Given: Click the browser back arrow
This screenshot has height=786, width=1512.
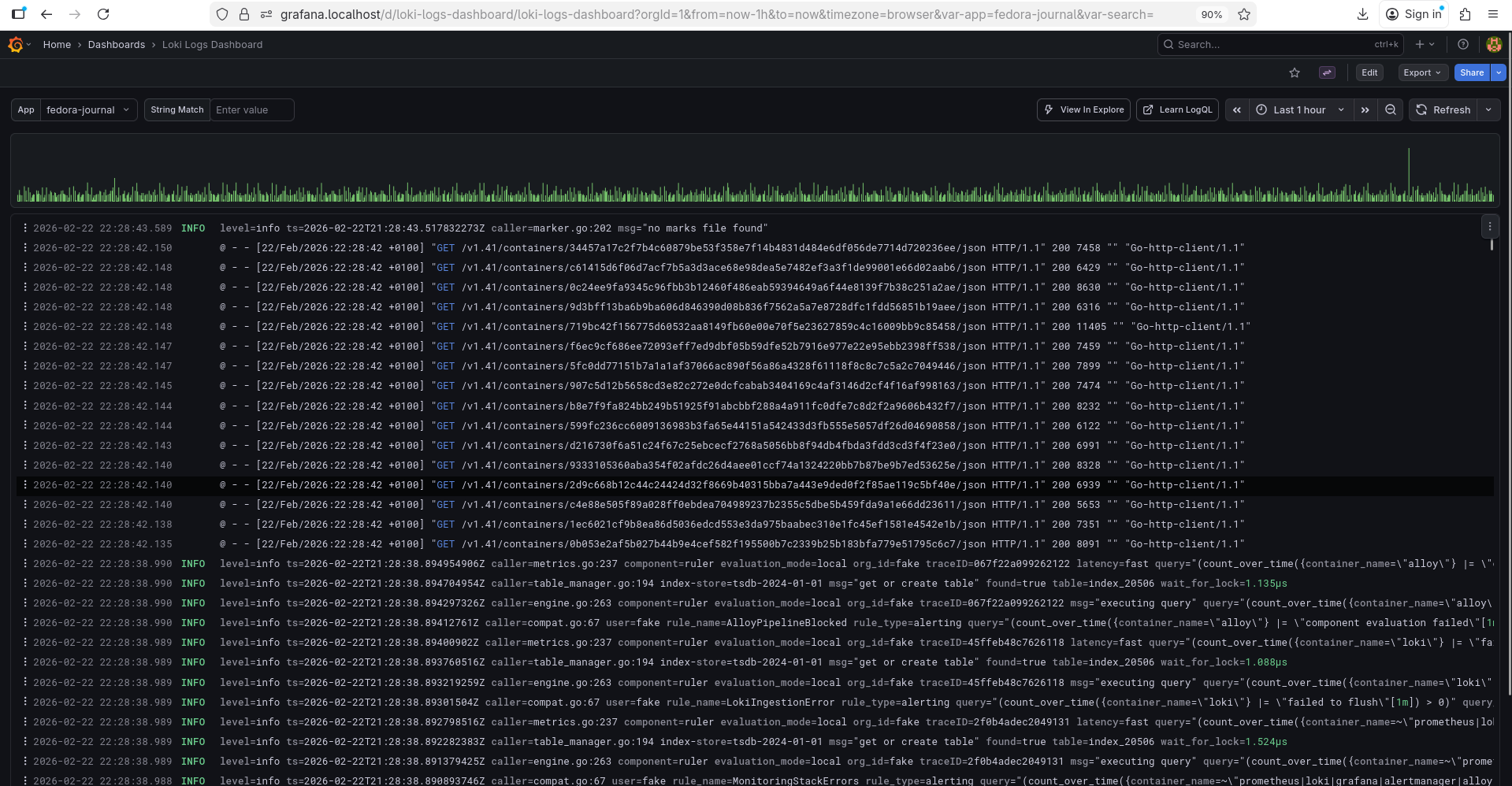Looking at the screenshot, I should pos(46,14).
